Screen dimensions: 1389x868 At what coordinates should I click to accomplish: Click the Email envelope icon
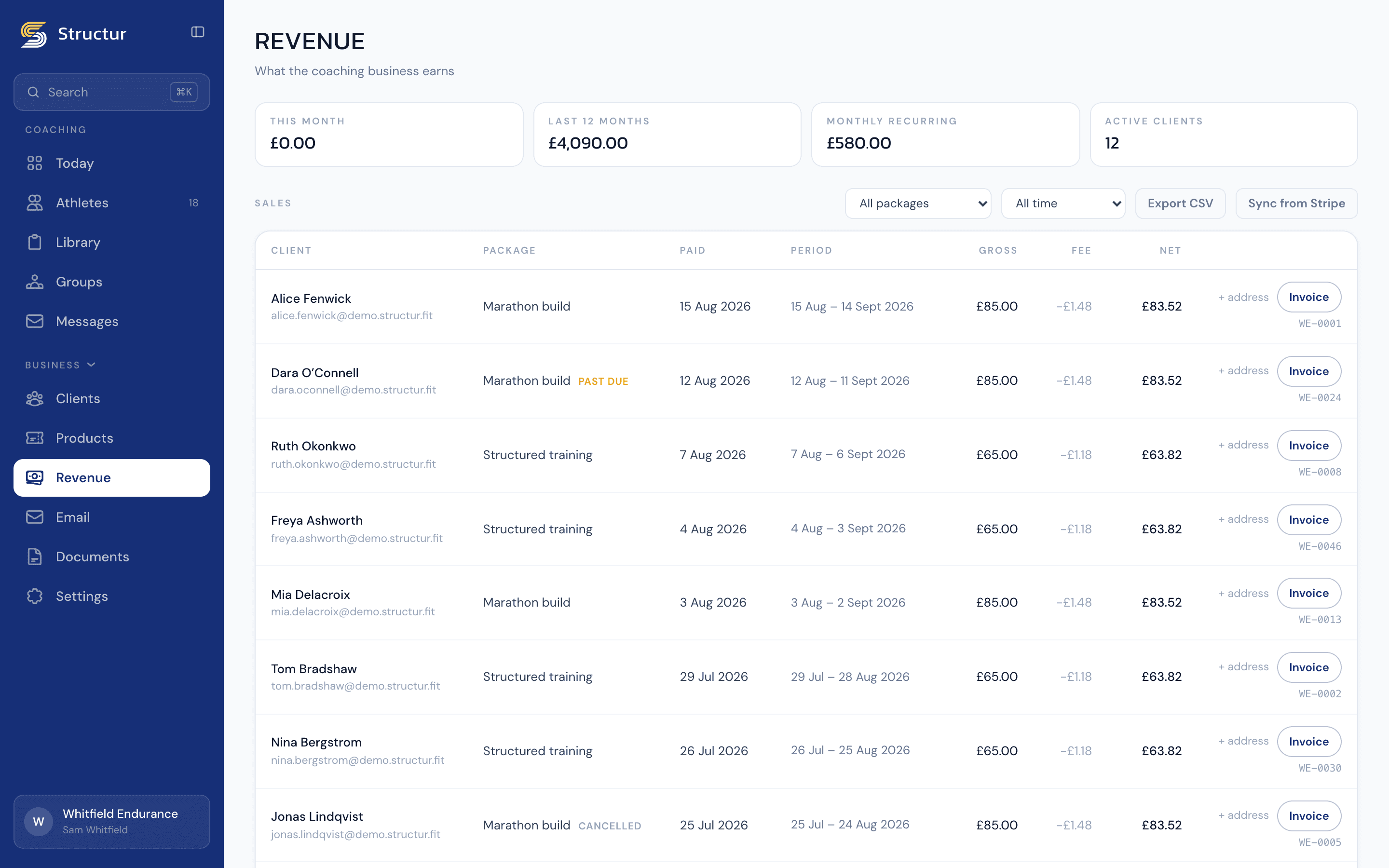click(x=34, y=517)
